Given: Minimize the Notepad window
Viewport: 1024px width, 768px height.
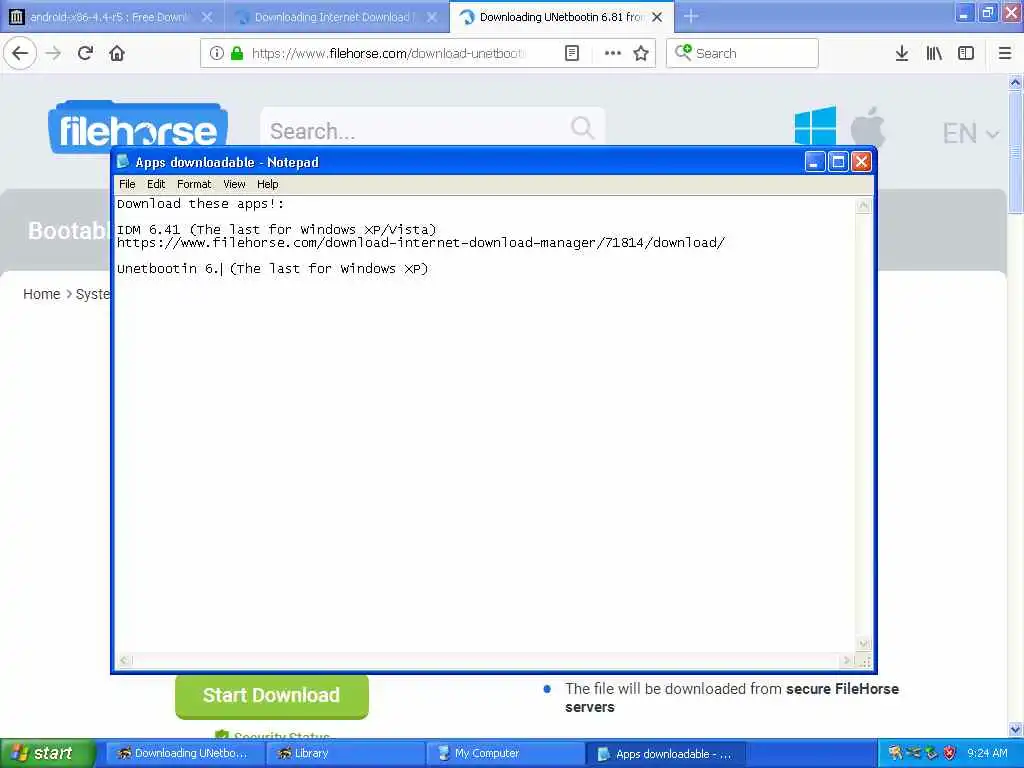Looking at the screenshot, I should pos(814,161).
